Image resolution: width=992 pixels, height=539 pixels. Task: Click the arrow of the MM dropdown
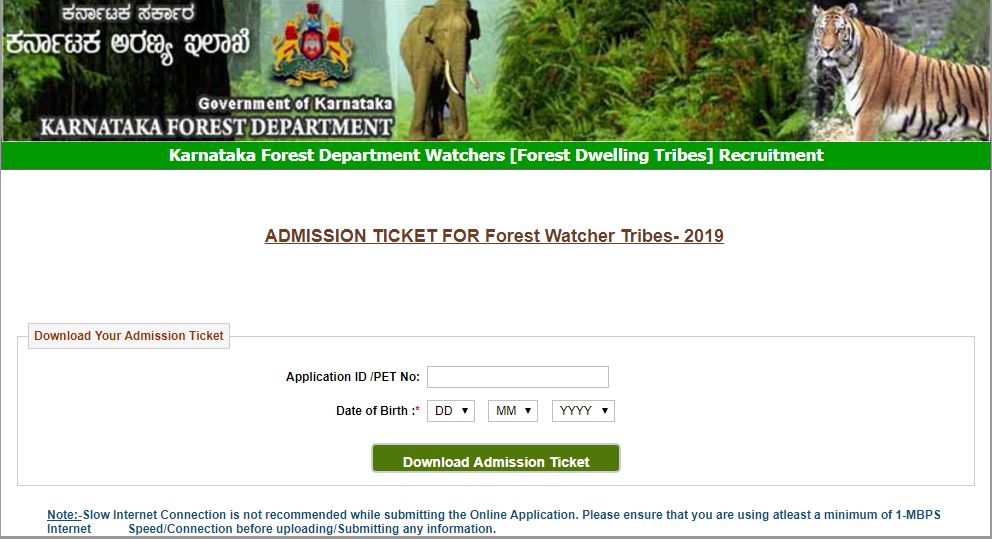[x=528, y=411]
